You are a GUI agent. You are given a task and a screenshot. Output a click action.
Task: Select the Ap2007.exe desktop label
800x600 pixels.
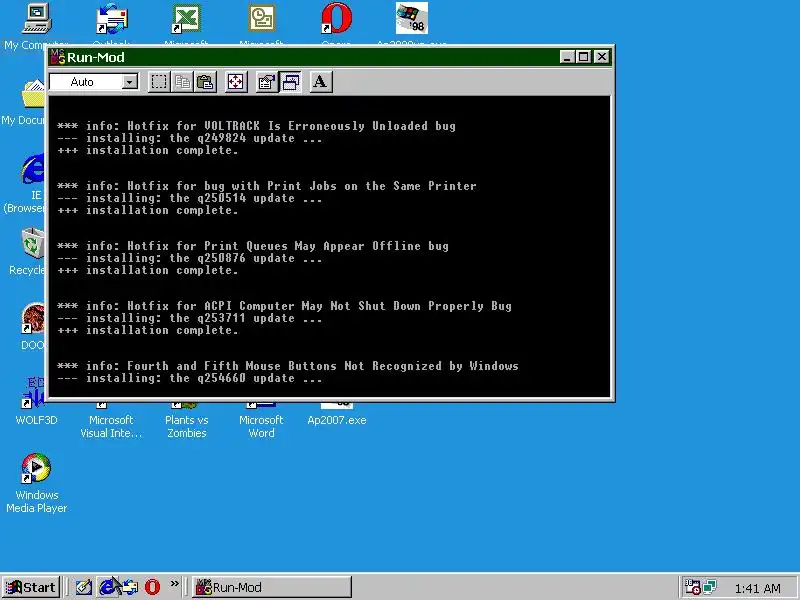click(x=337, y=420)
